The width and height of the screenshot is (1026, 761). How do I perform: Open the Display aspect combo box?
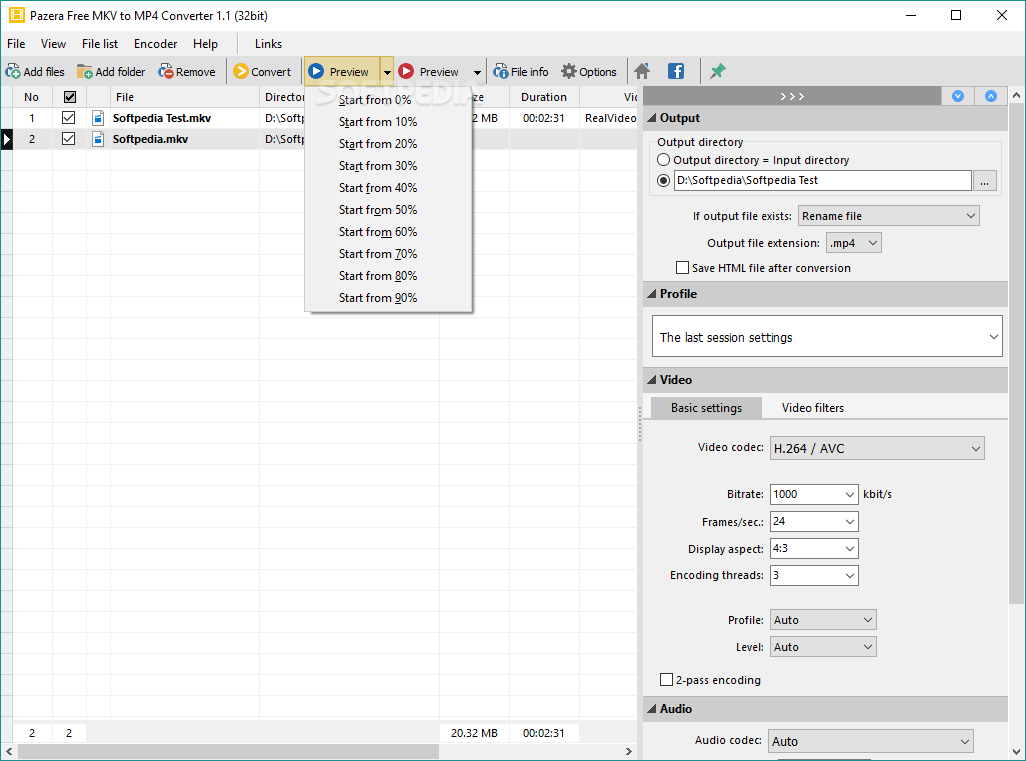(814, 548)
